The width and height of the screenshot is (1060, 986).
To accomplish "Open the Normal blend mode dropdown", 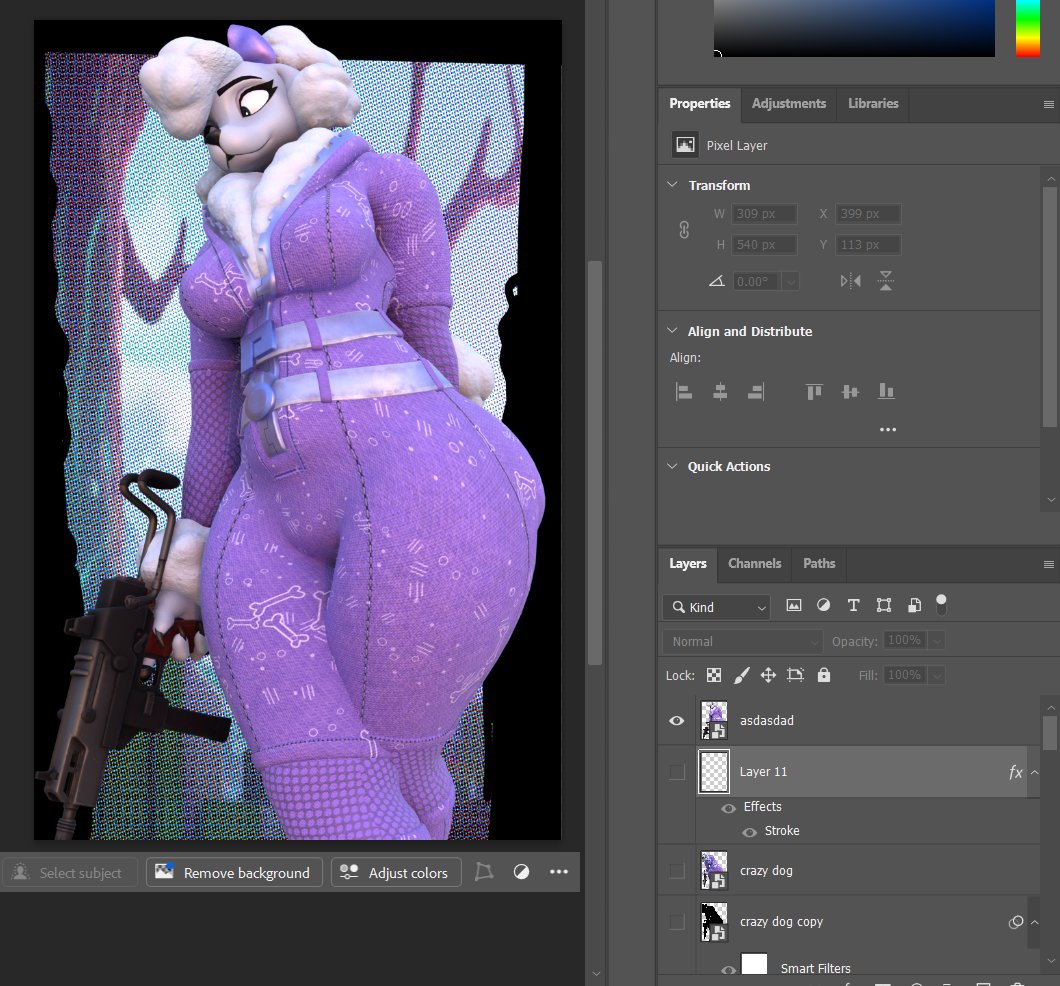I will pyautogui.click(x=742, y=641).
